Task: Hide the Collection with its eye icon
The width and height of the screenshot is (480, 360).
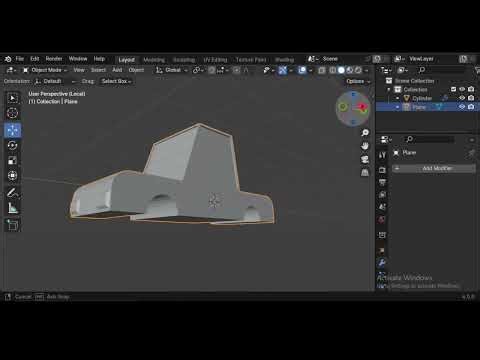Action: pyautogui.click(x=462, y=89)
